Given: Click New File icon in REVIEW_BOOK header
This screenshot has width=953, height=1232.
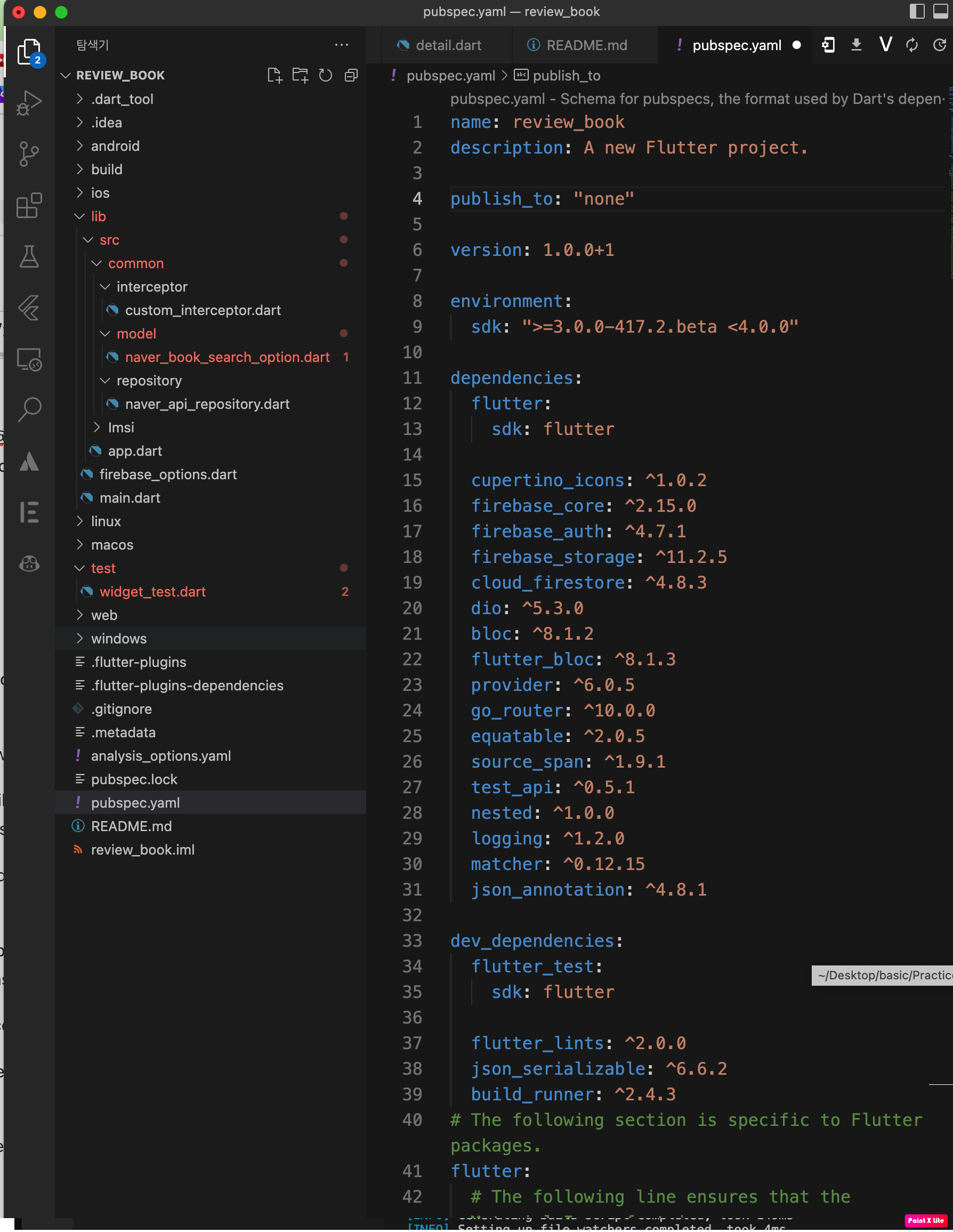Looking at the screenshot, I should (274, 75).
